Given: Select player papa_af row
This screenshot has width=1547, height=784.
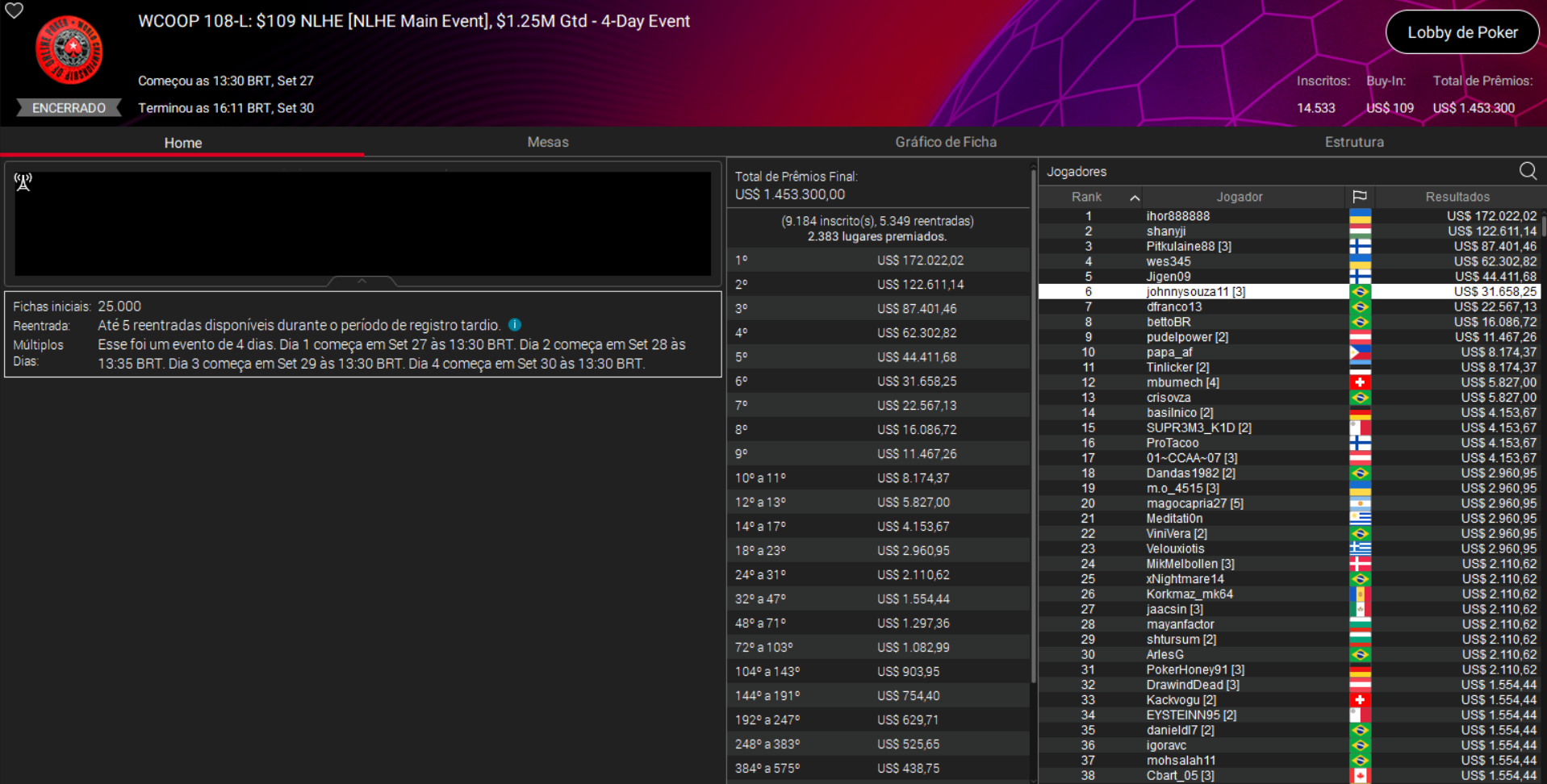Looking at the screenshot, I should click(x=1289, y=352).
